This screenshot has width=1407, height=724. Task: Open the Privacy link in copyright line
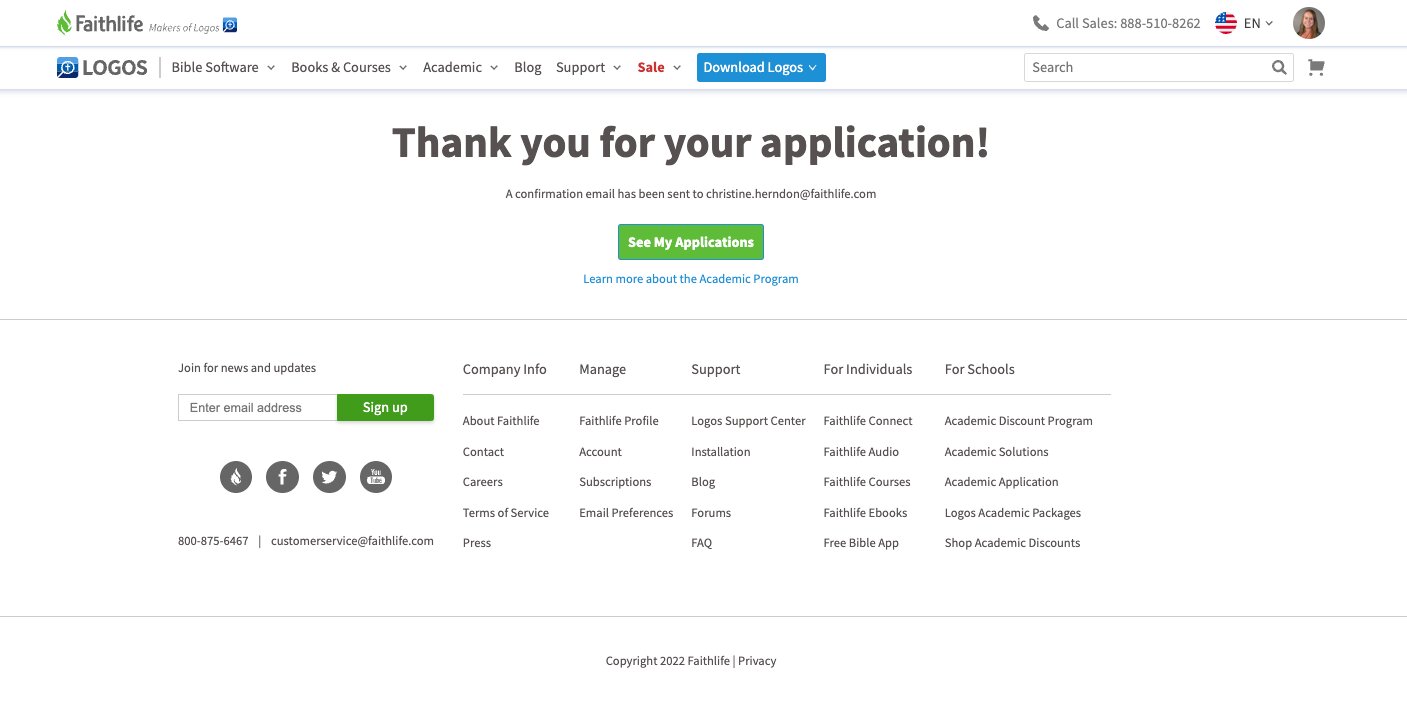(757, 661)
